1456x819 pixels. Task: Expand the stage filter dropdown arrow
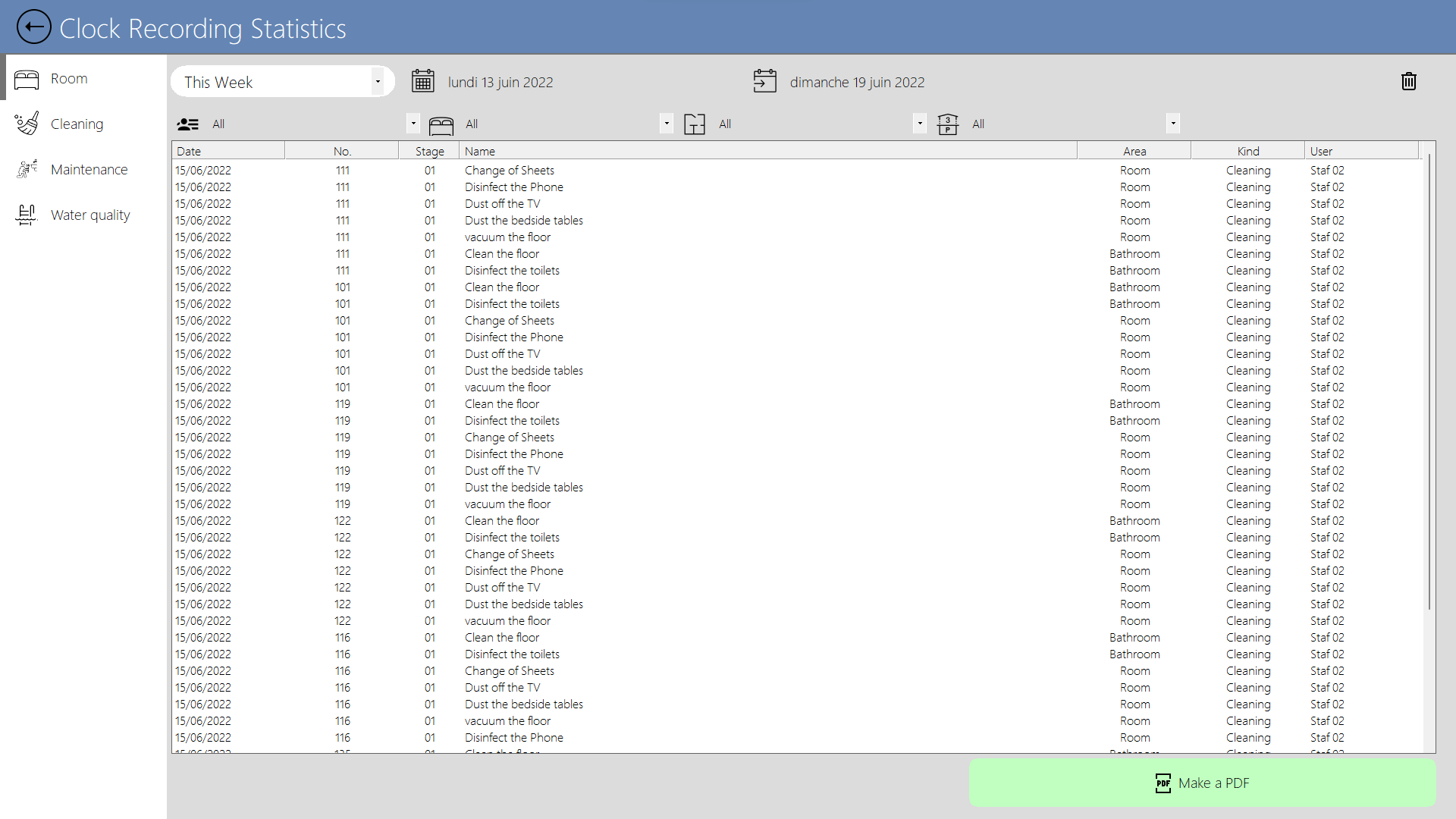point(1173,124)
